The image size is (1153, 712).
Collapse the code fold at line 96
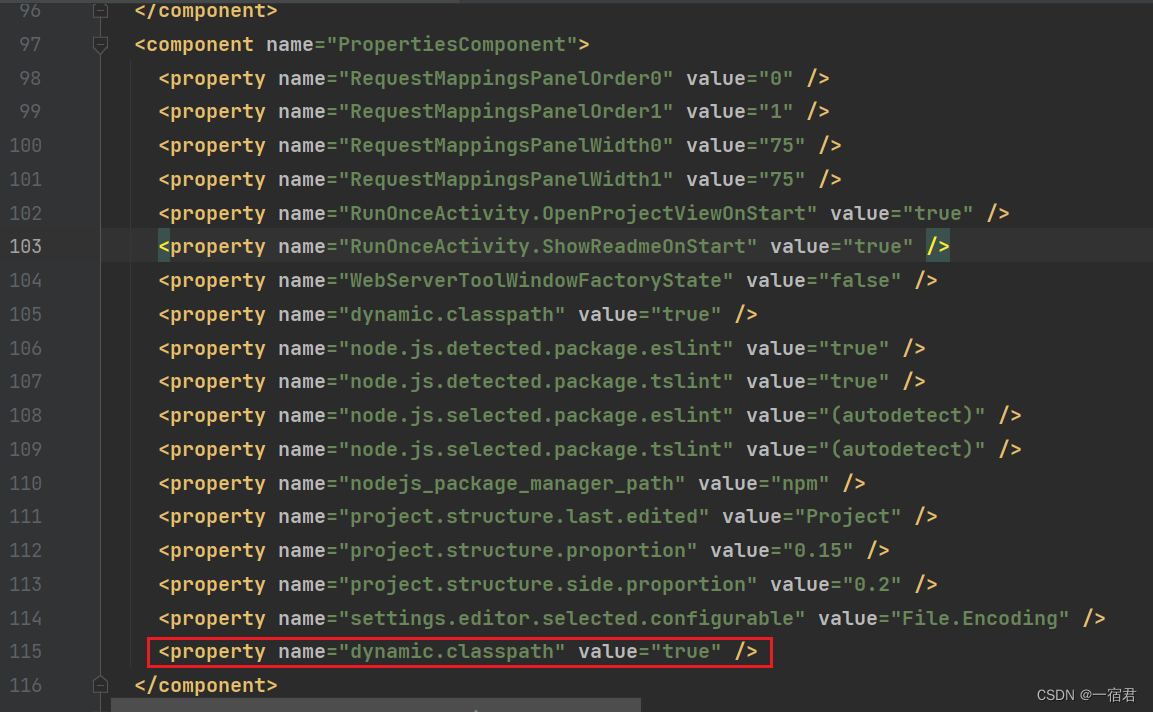tap(100, 10)
